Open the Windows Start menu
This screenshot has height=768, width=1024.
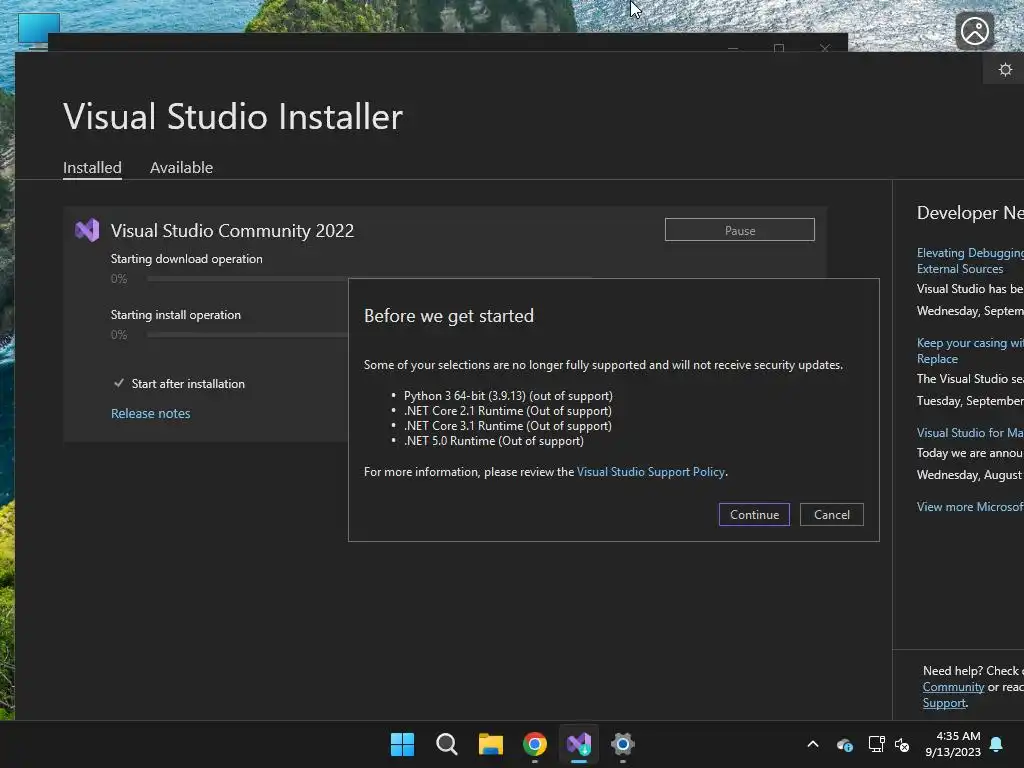402,744
